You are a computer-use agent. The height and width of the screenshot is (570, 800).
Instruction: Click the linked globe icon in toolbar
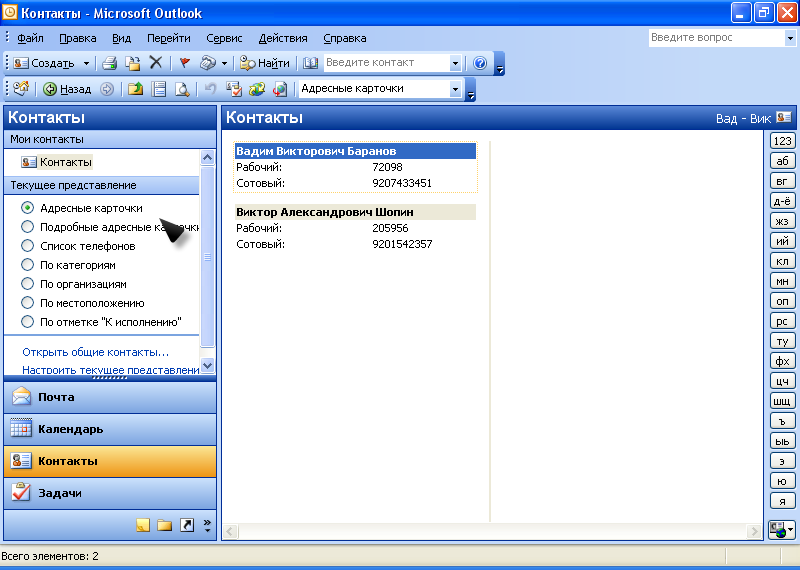(257, 89)
